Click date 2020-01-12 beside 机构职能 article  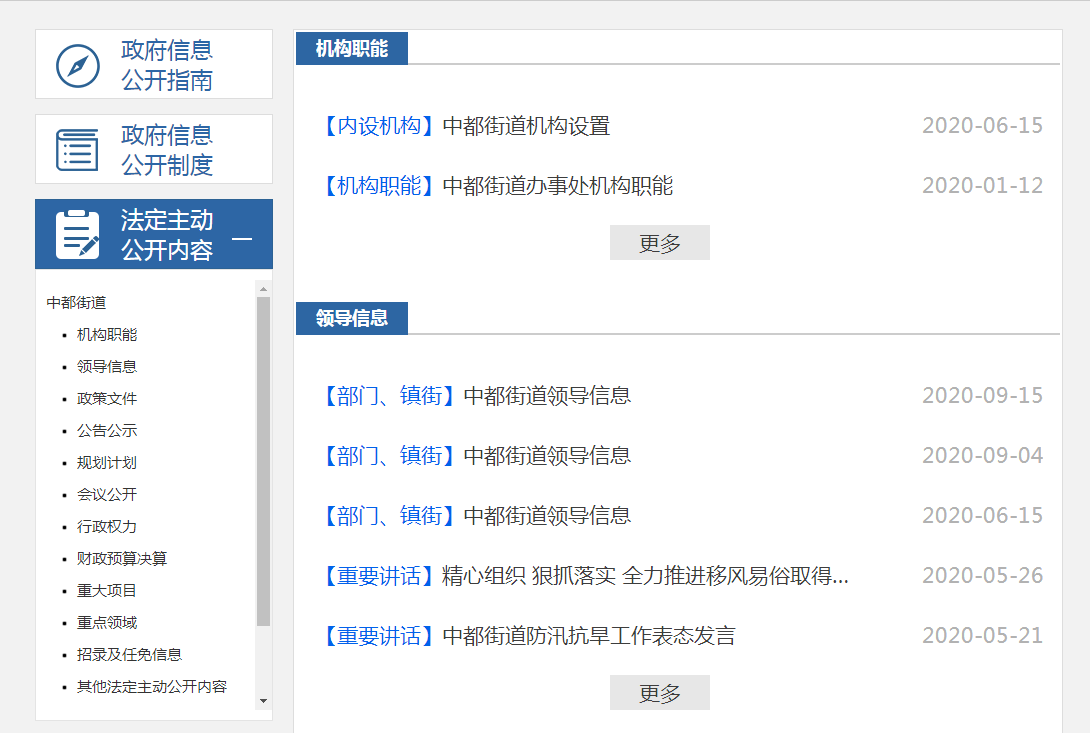pyautogui.click(x=982, y=186)
